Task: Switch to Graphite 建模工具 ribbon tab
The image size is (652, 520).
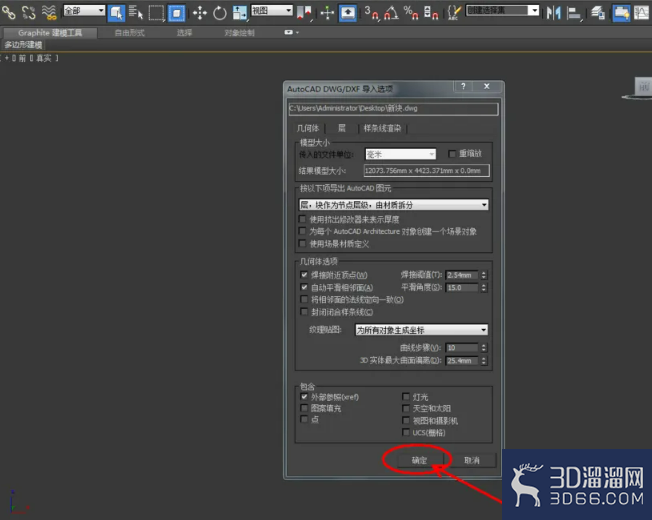Action: pyautogui.click(x=50, y=33)
